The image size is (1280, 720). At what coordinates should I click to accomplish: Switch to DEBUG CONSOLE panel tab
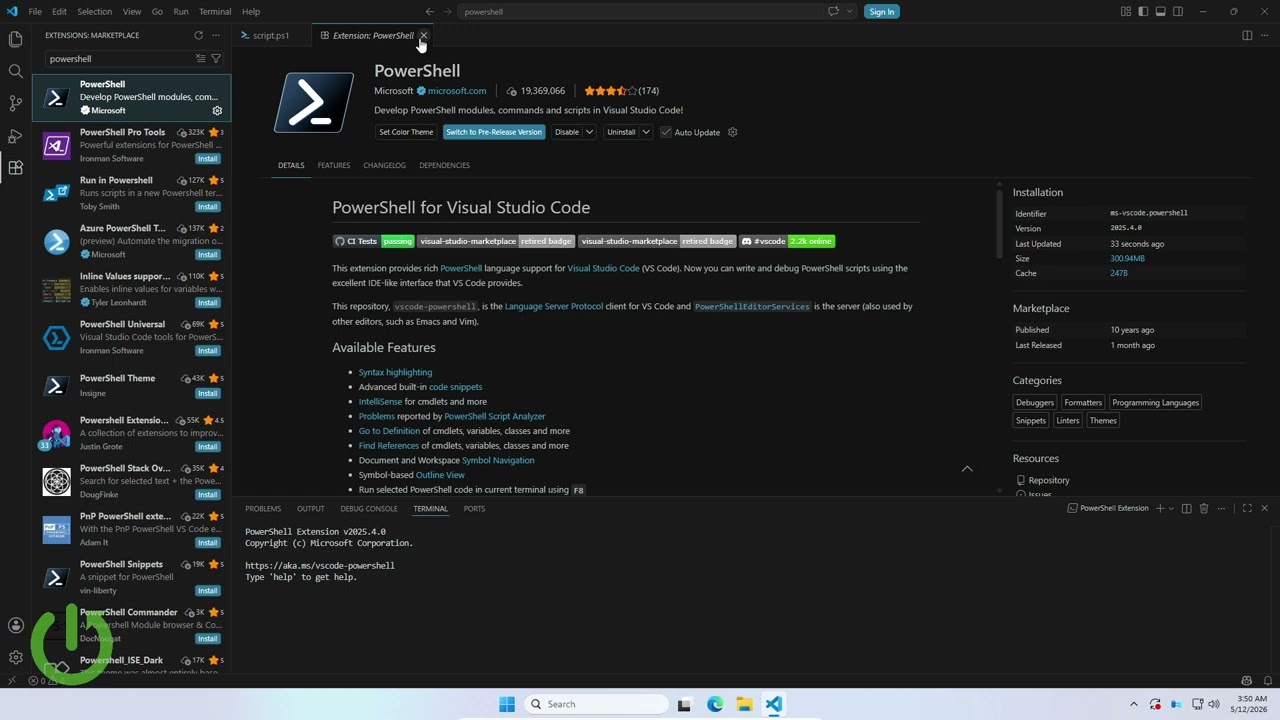point(369,508)
